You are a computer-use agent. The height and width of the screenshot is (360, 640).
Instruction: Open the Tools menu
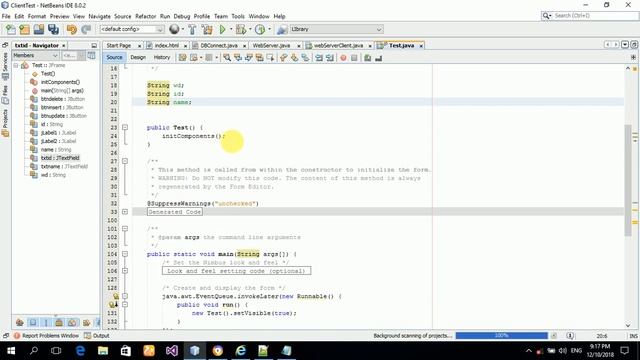coord(238,16)
